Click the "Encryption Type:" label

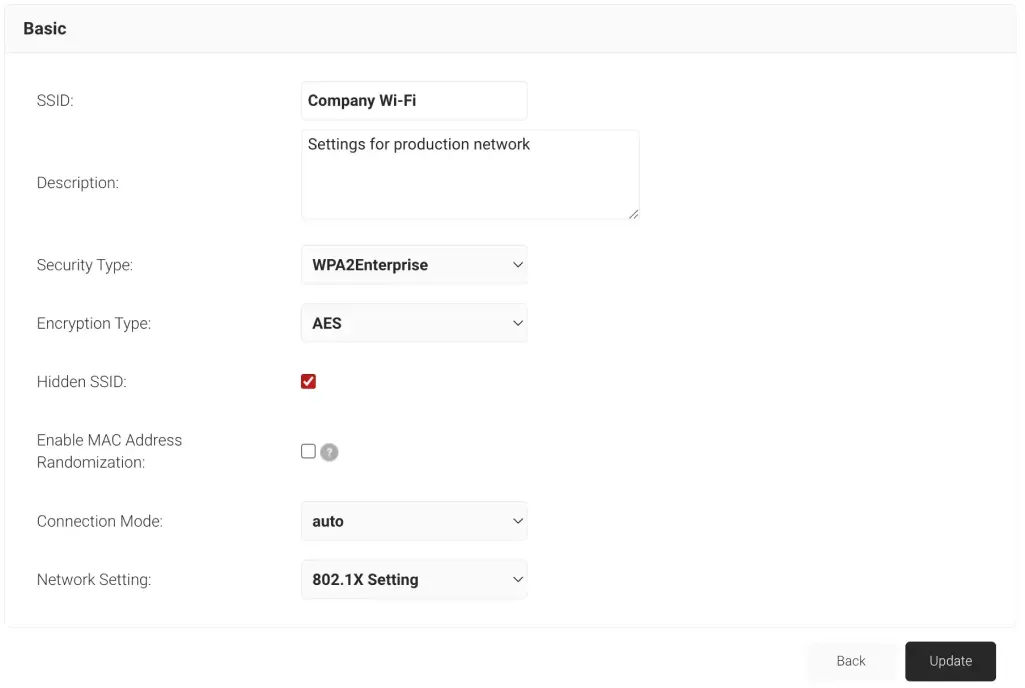tap(94, 323)
